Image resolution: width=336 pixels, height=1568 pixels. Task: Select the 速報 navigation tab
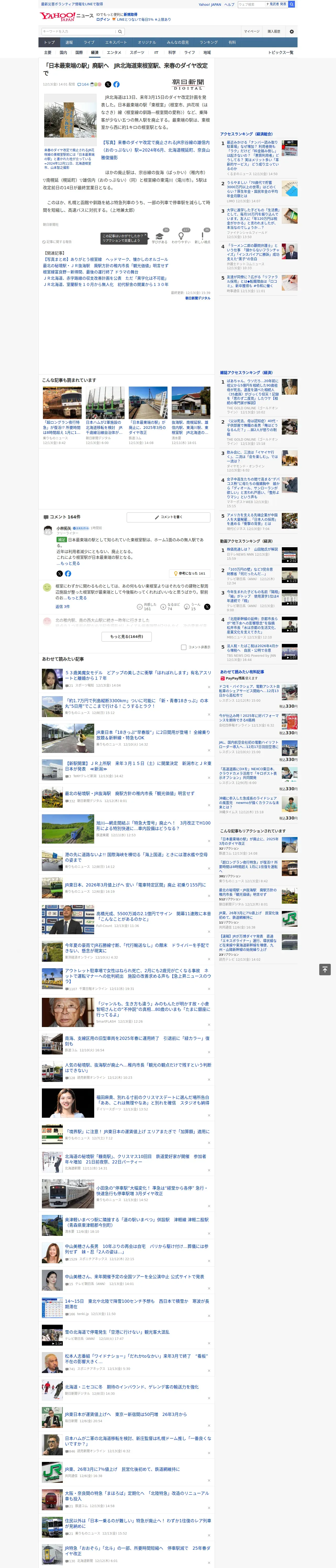tap(69, 43)
